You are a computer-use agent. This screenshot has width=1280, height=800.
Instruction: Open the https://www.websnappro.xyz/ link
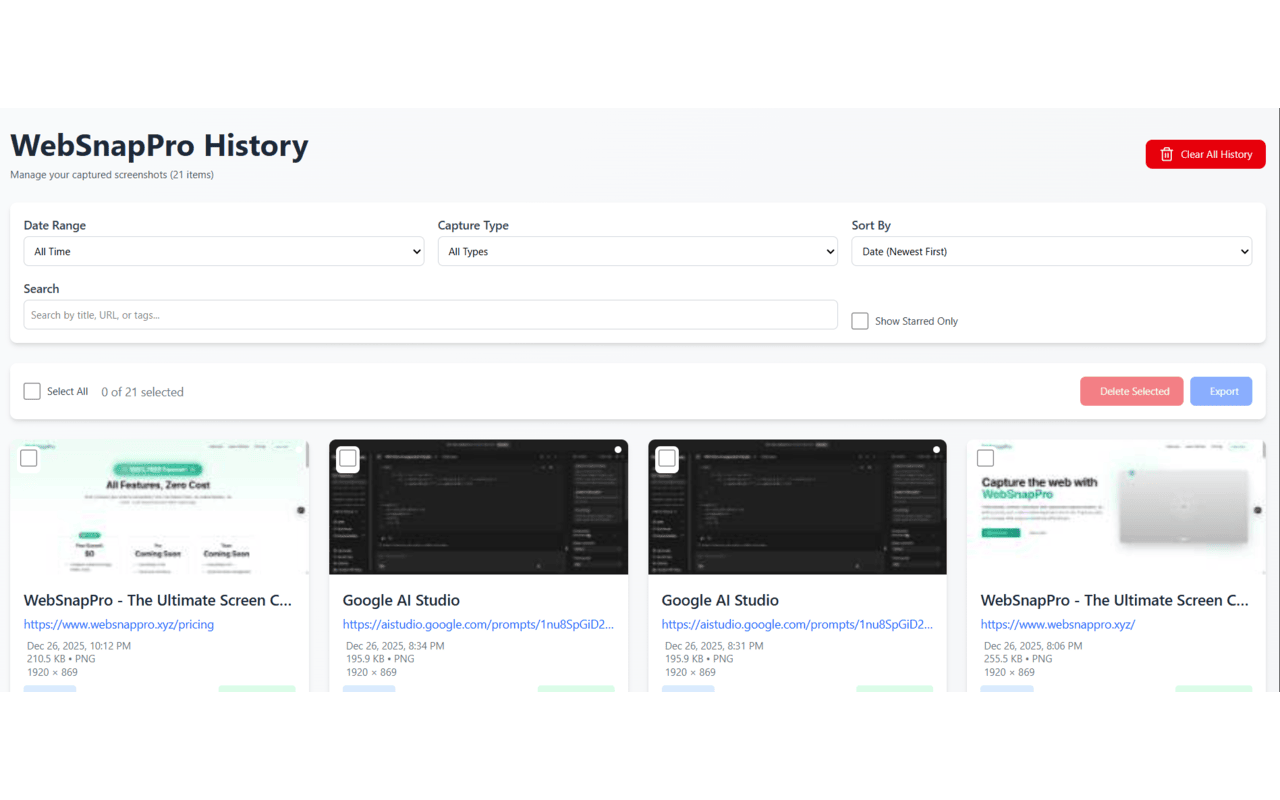pos(1057,624)
